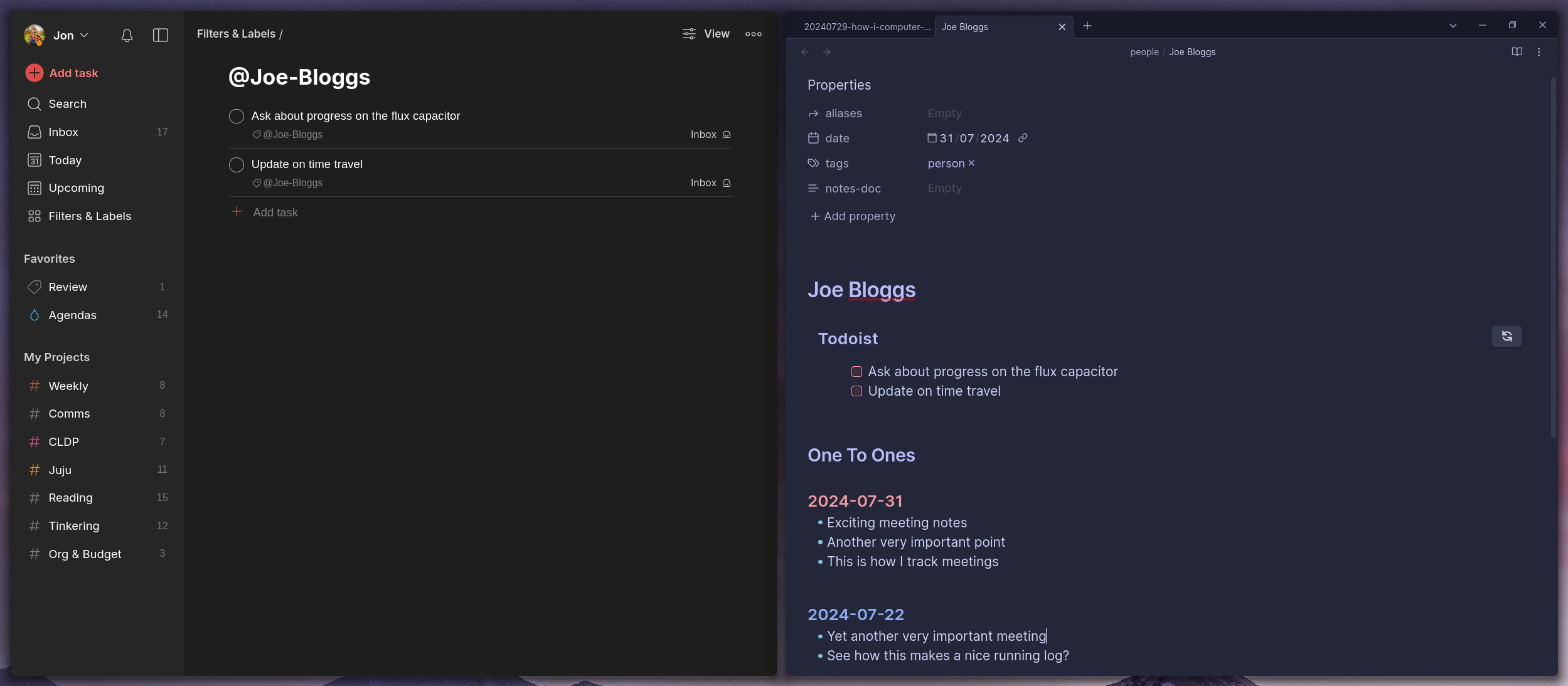Image resolution: width=1568 pixels, height=686 pixels.
Task: Expand the Obsidian tab list chevron
Action: (1453, 26)
